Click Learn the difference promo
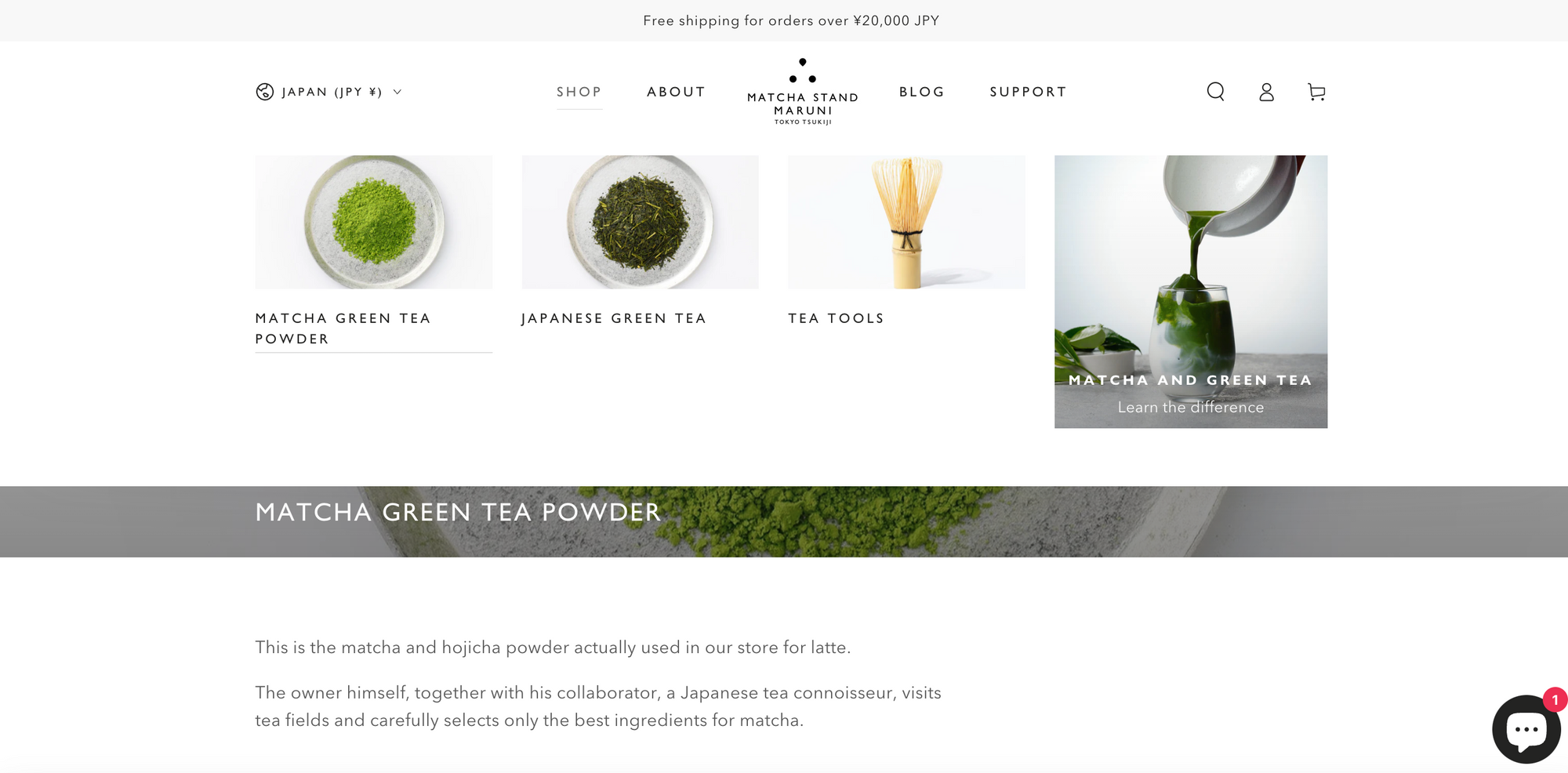Screen dimensions: 1568x773 (x=1191, y=407)
